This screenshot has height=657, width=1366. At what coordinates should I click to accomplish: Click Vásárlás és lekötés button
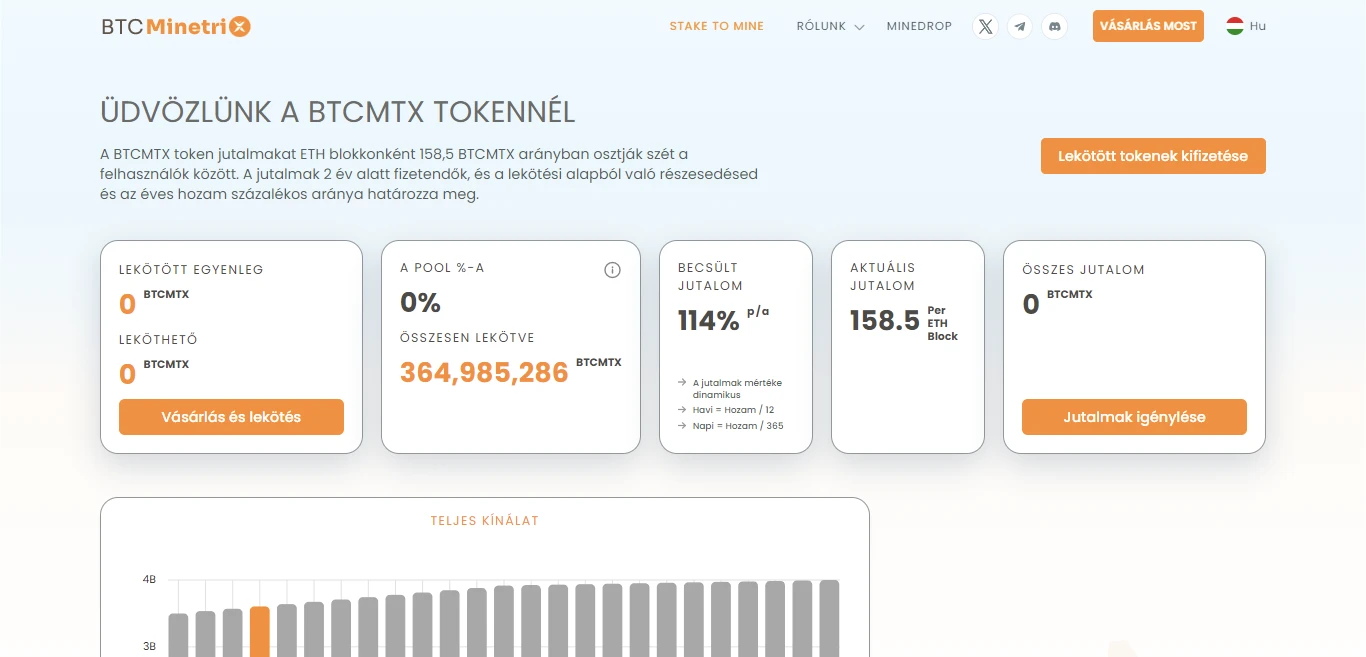[231, 417]
